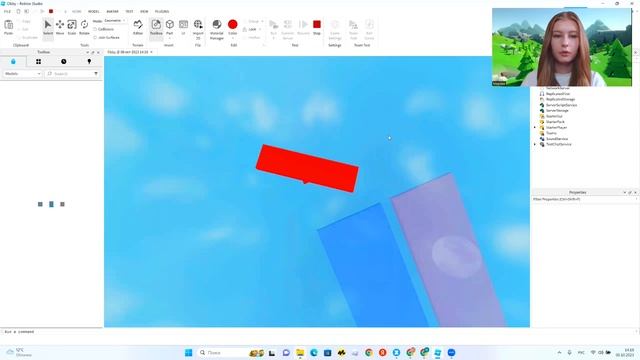The width and height of the screenshot is (640, 360).
Task: Open the Toolbox Recent clock tab
Action: (64, 62)
